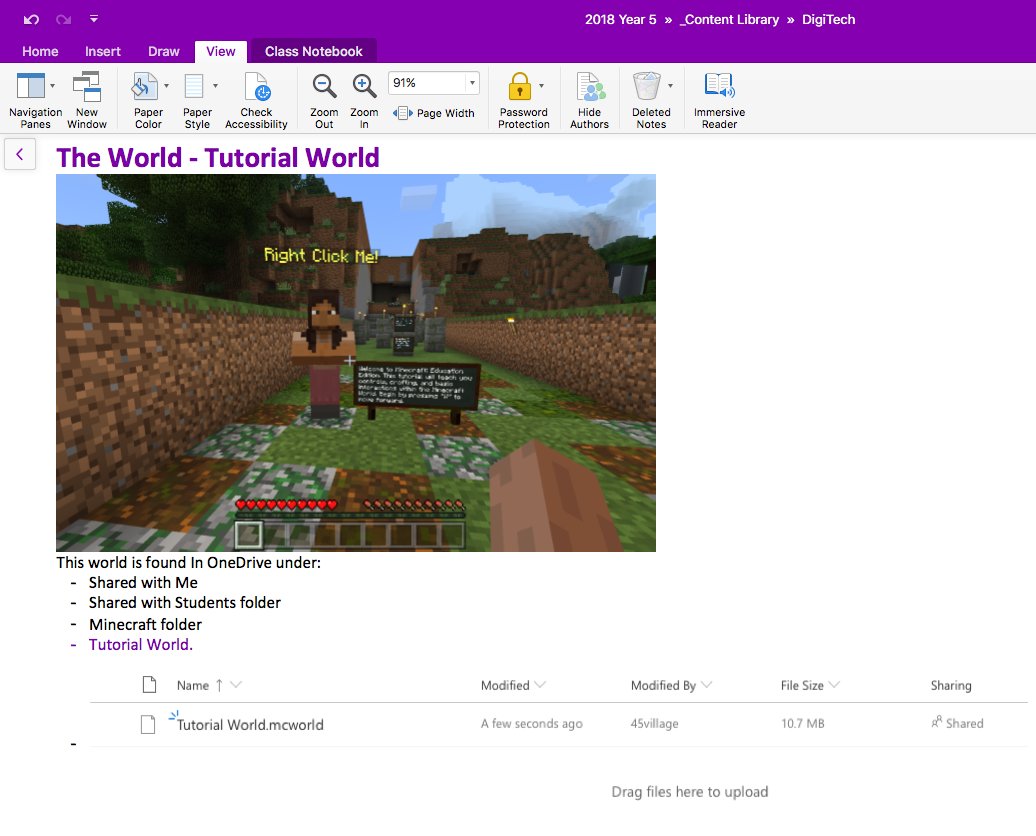Click the Shared status of Tutorial World
Image resolution: width=1036 pixels, height=836 pixels.
tap(957, 723)
